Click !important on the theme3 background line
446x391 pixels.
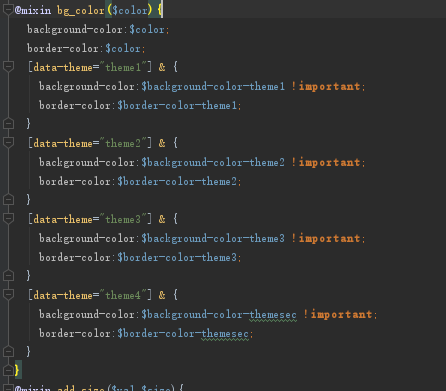pyautogui.click(x=326, y=239)
